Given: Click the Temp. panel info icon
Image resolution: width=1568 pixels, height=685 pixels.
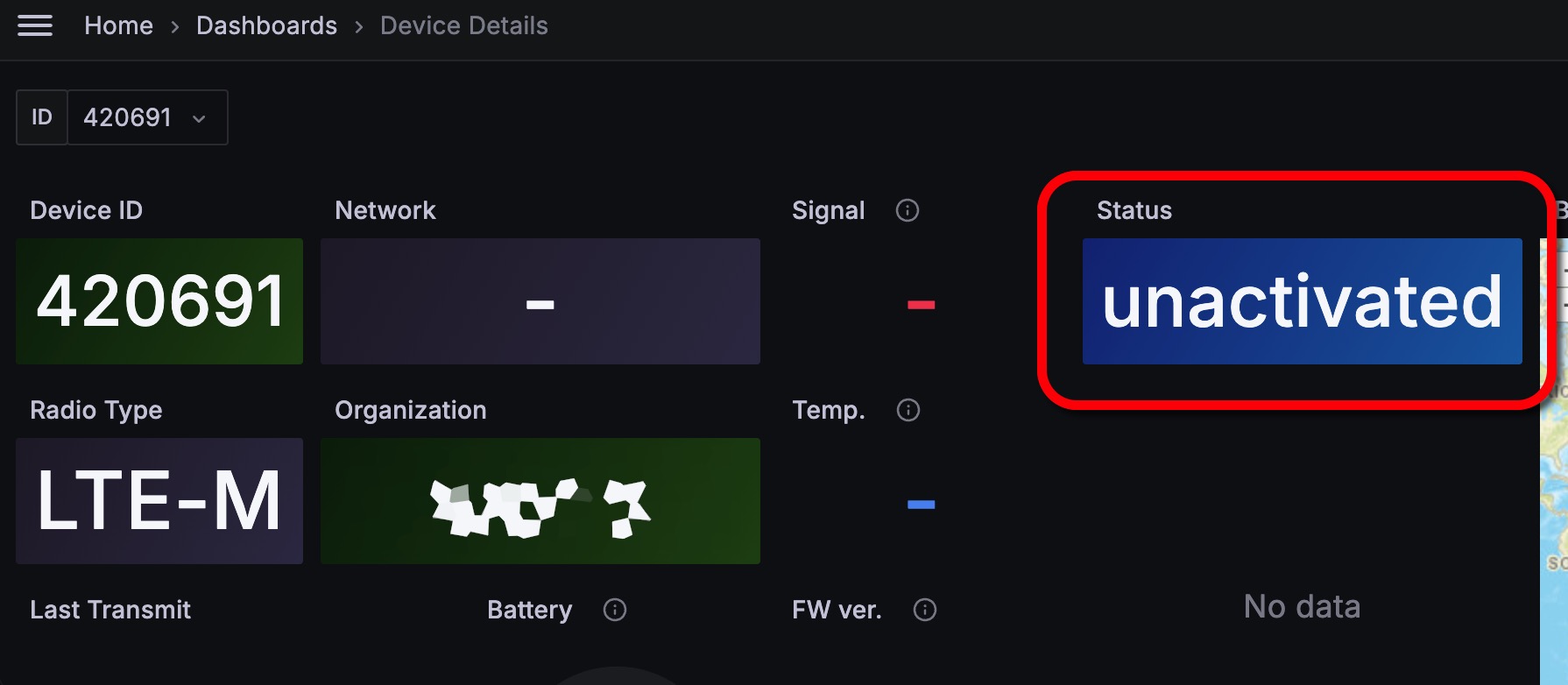Looking at the screenshot, I should [x=908, y=410].
